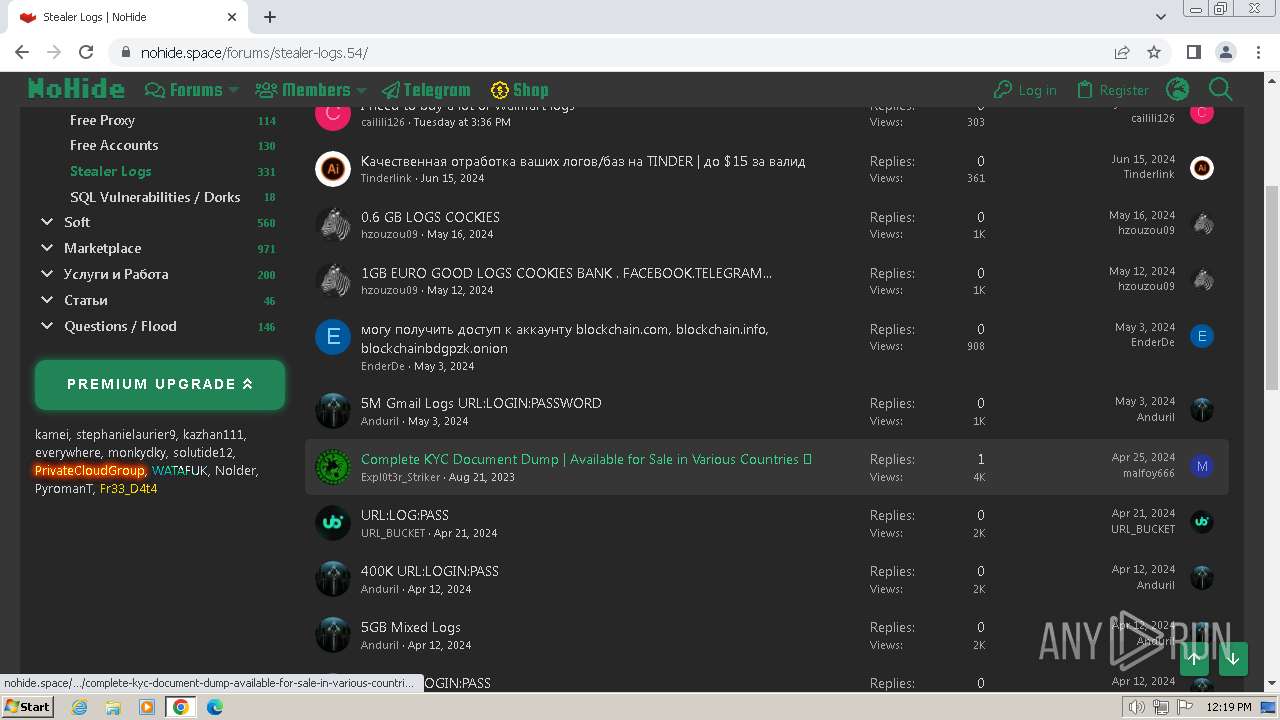The image size is (1280, 720).
Task: Click the share page icon in address bar
Action: [1122, 52]
